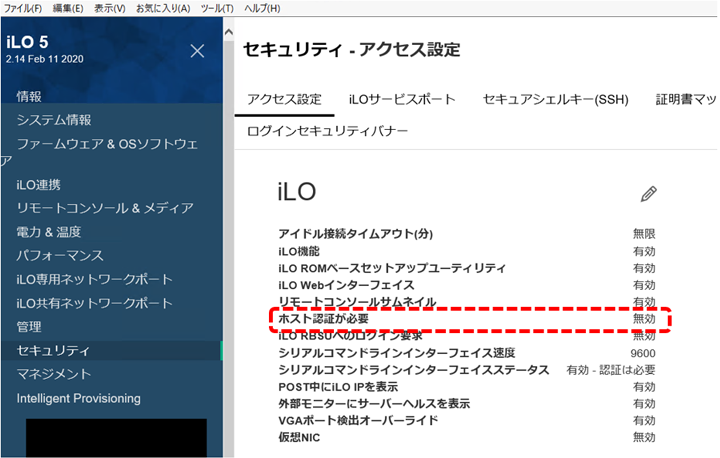
Task: Click the iLO 5 title in sidebar header
Action: (27, 42)
